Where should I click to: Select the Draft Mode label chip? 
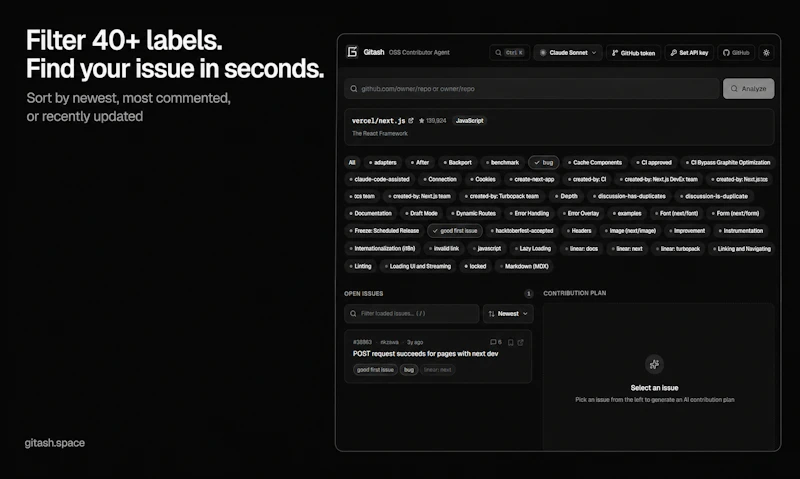(x=421, y=214)
